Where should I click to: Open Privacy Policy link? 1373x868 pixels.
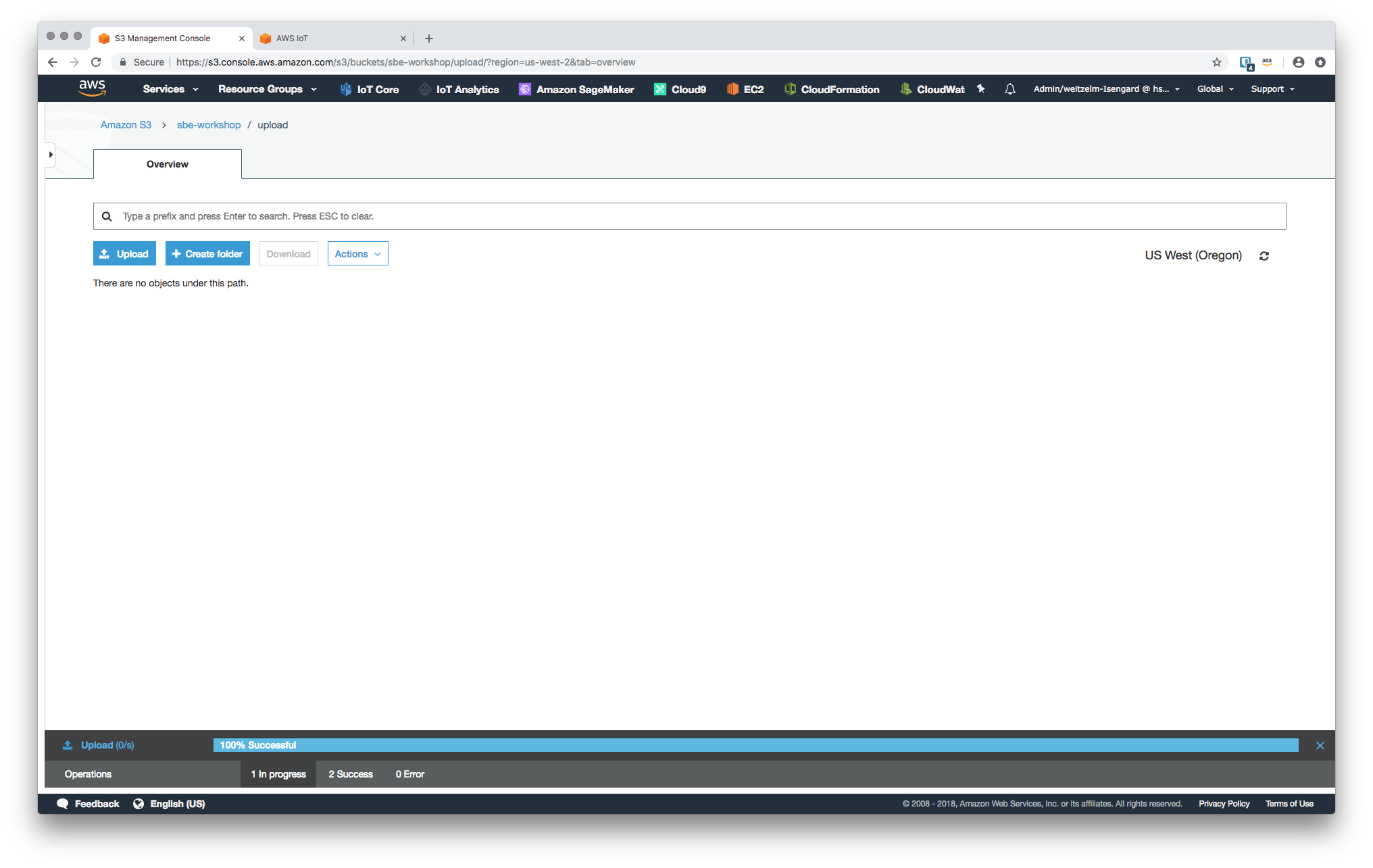tap(1224, 804)
